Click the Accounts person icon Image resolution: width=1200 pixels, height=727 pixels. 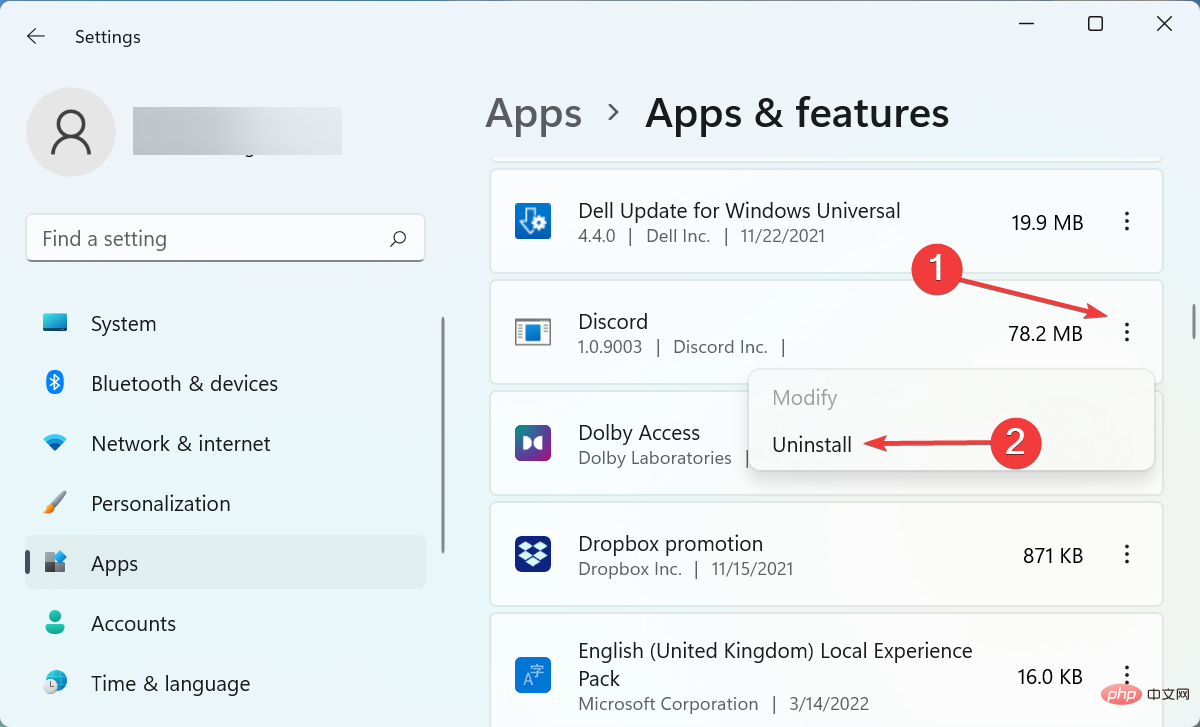coord(55,623)
